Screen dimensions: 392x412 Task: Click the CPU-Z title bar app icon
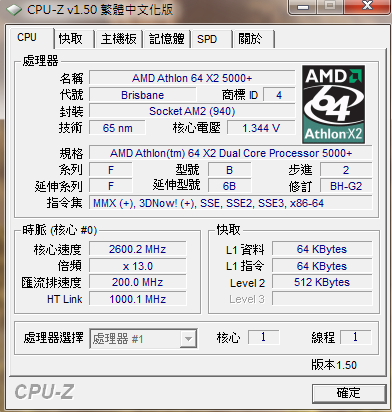15,10
